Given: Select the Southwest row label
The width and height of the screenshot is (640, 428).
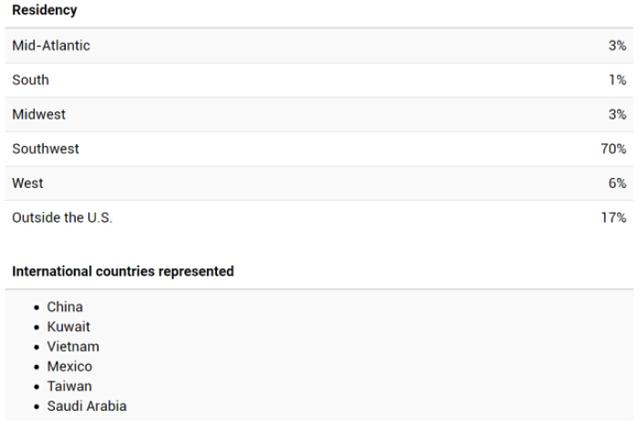Looking at the screenshot, I should [46, 149].
